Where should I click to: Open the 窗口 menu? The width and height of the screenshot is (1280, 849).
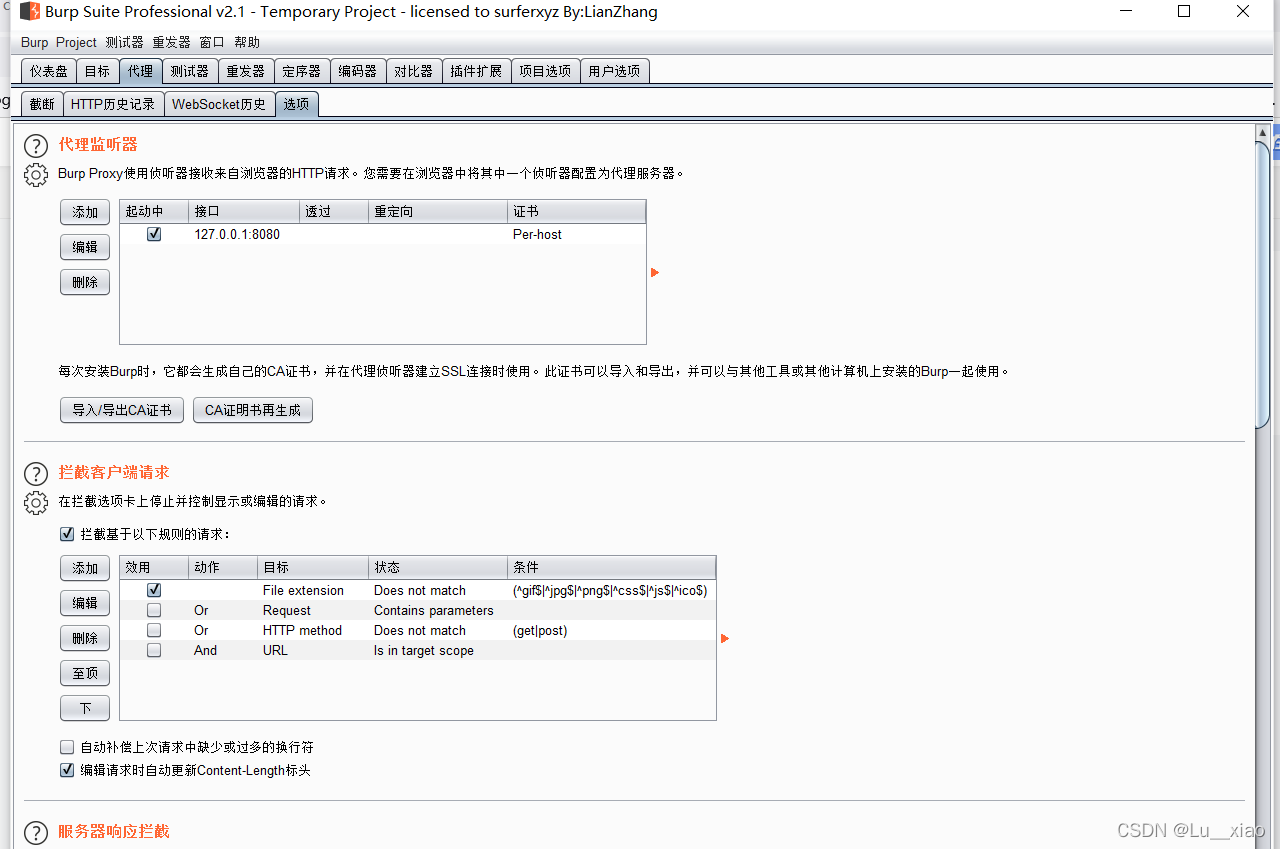coord(212,42)
